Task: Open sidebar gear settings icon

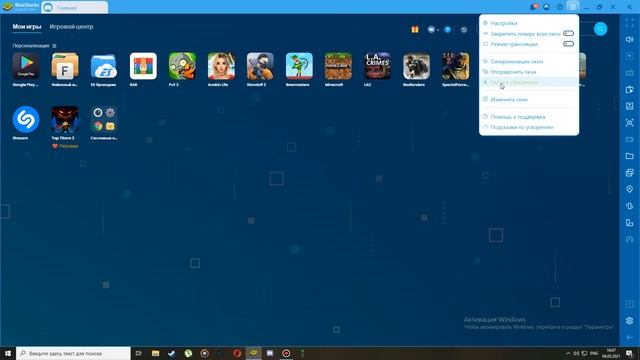Action: [x=629, y=321]
